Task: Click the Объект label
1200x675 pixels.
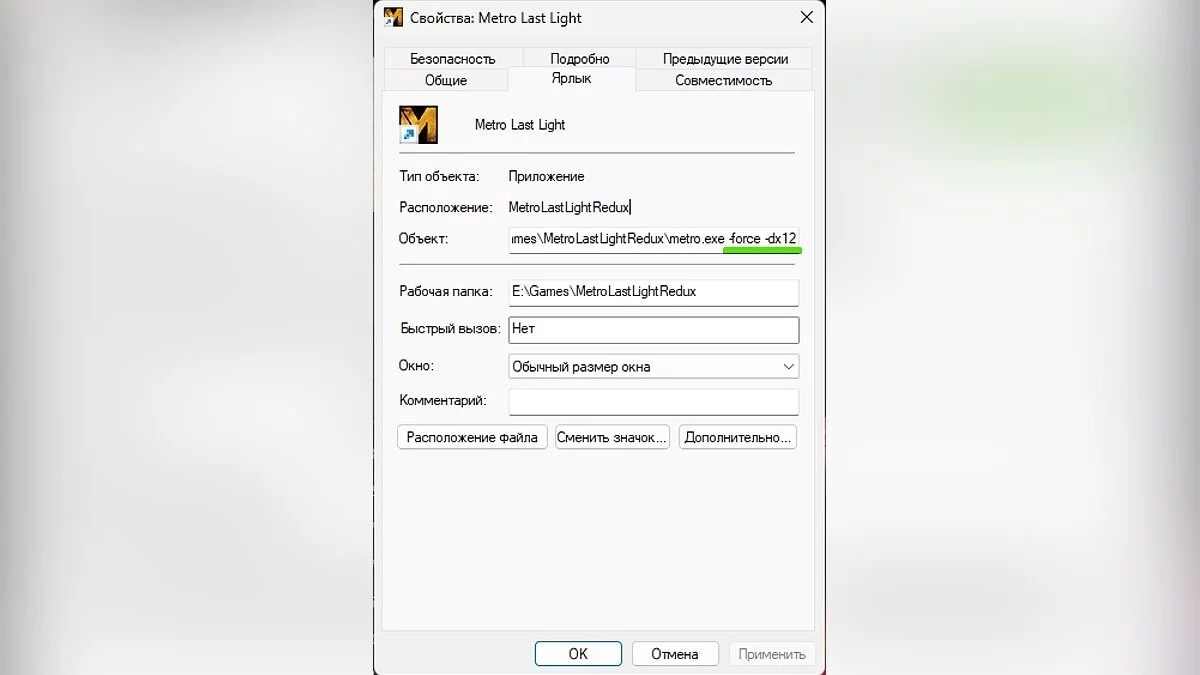Action: [424, 238]
